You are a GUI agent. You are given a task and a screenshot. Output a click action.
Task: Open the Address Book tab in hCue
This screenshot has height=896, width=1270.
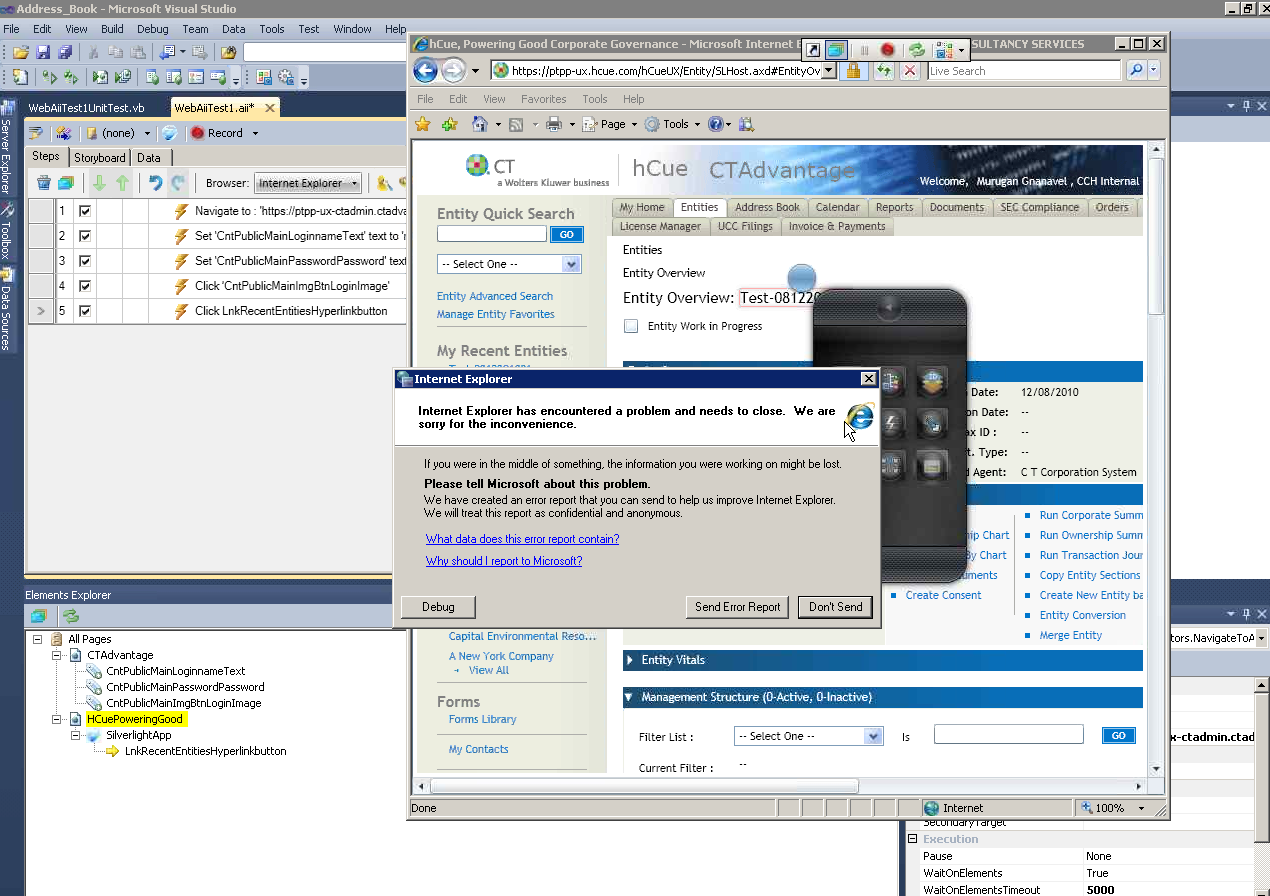tap(767, 208)
